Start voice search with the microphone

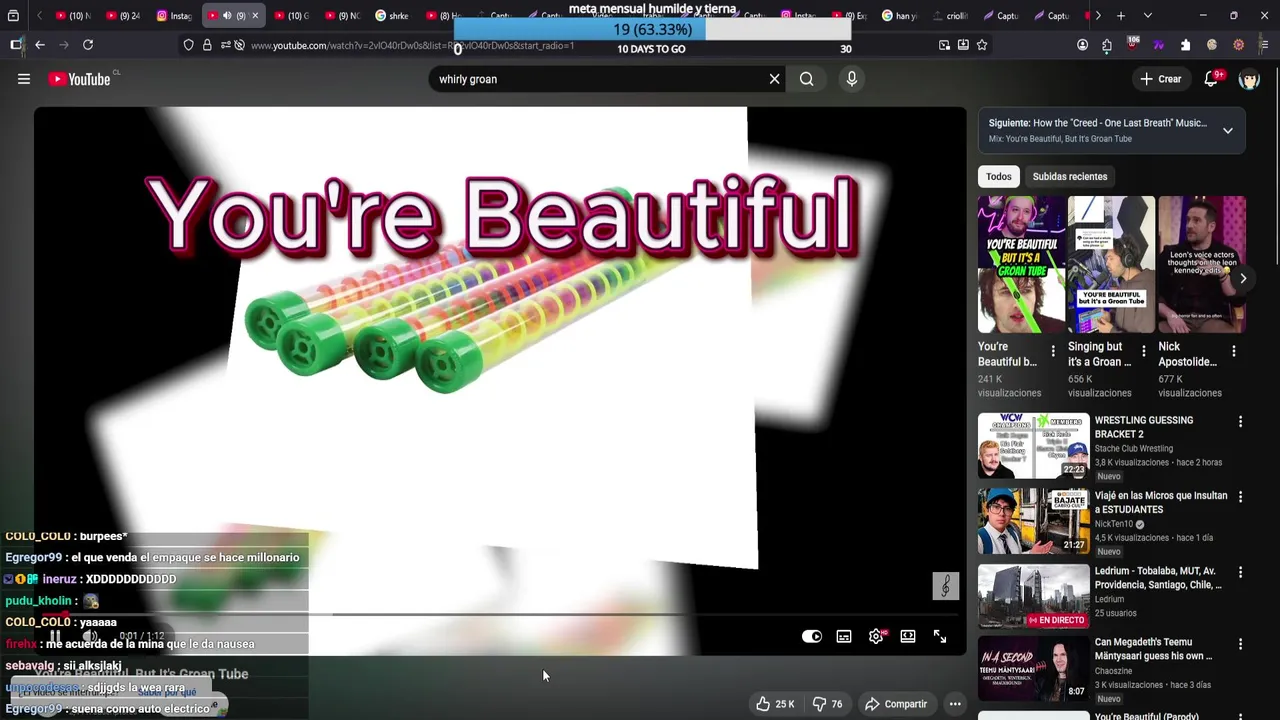852,79
